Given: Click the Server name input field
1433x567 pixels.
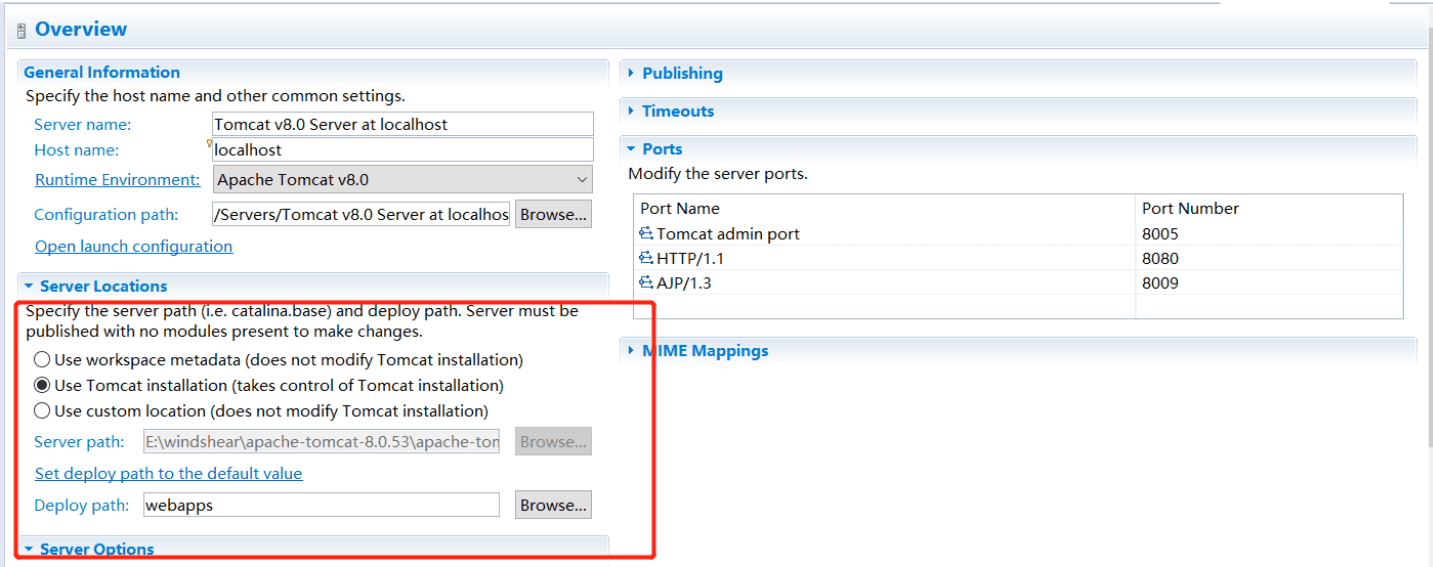Looking at the screenshot, I should pos(403,124).
